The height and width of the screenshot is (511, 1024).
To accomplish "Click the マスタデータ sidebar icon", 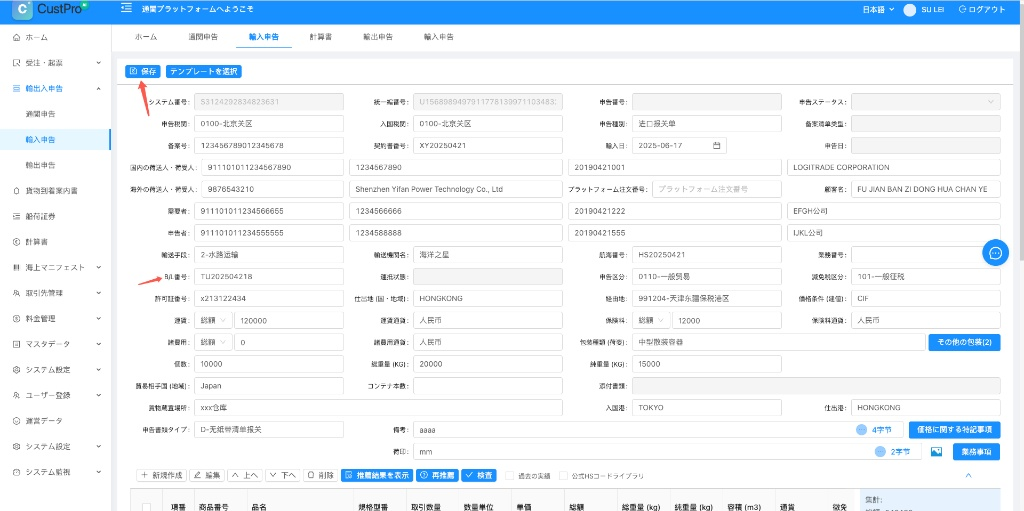I will pyautogui.click(x=16, y=344).
